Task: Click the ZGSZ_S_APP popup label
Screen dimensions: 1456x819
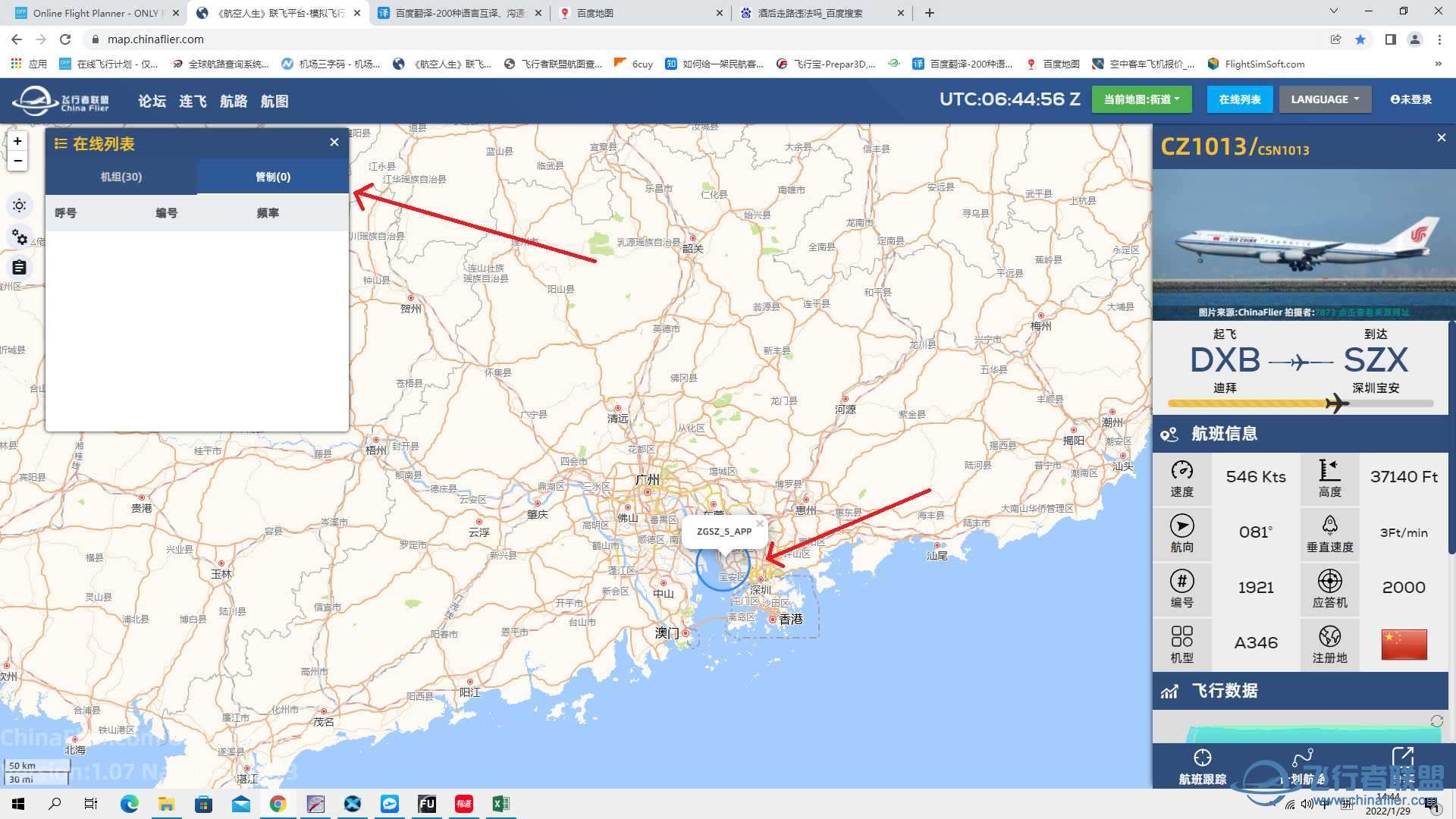Action: point(724,532)
